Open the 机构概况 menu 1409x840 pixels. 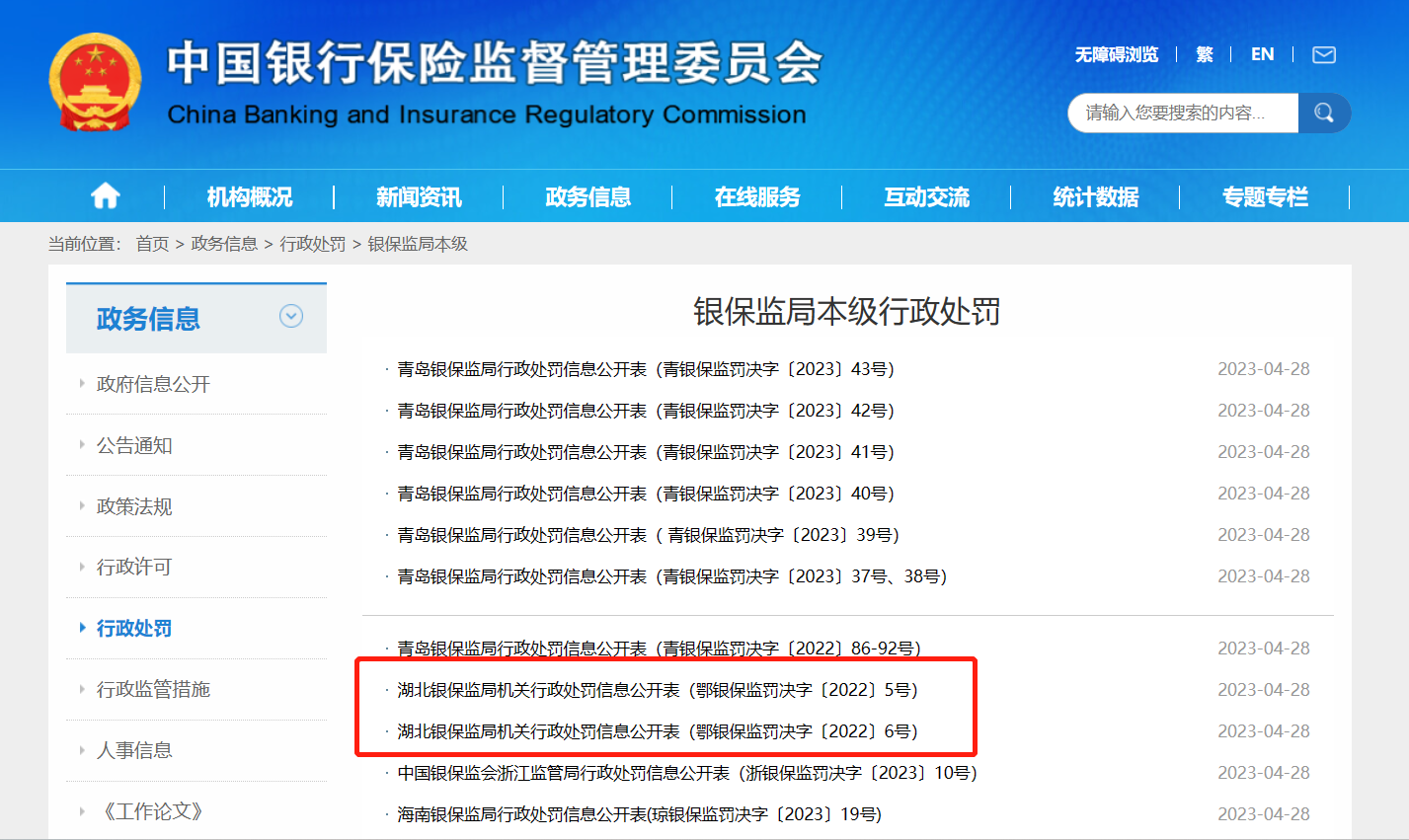(250, 196)
